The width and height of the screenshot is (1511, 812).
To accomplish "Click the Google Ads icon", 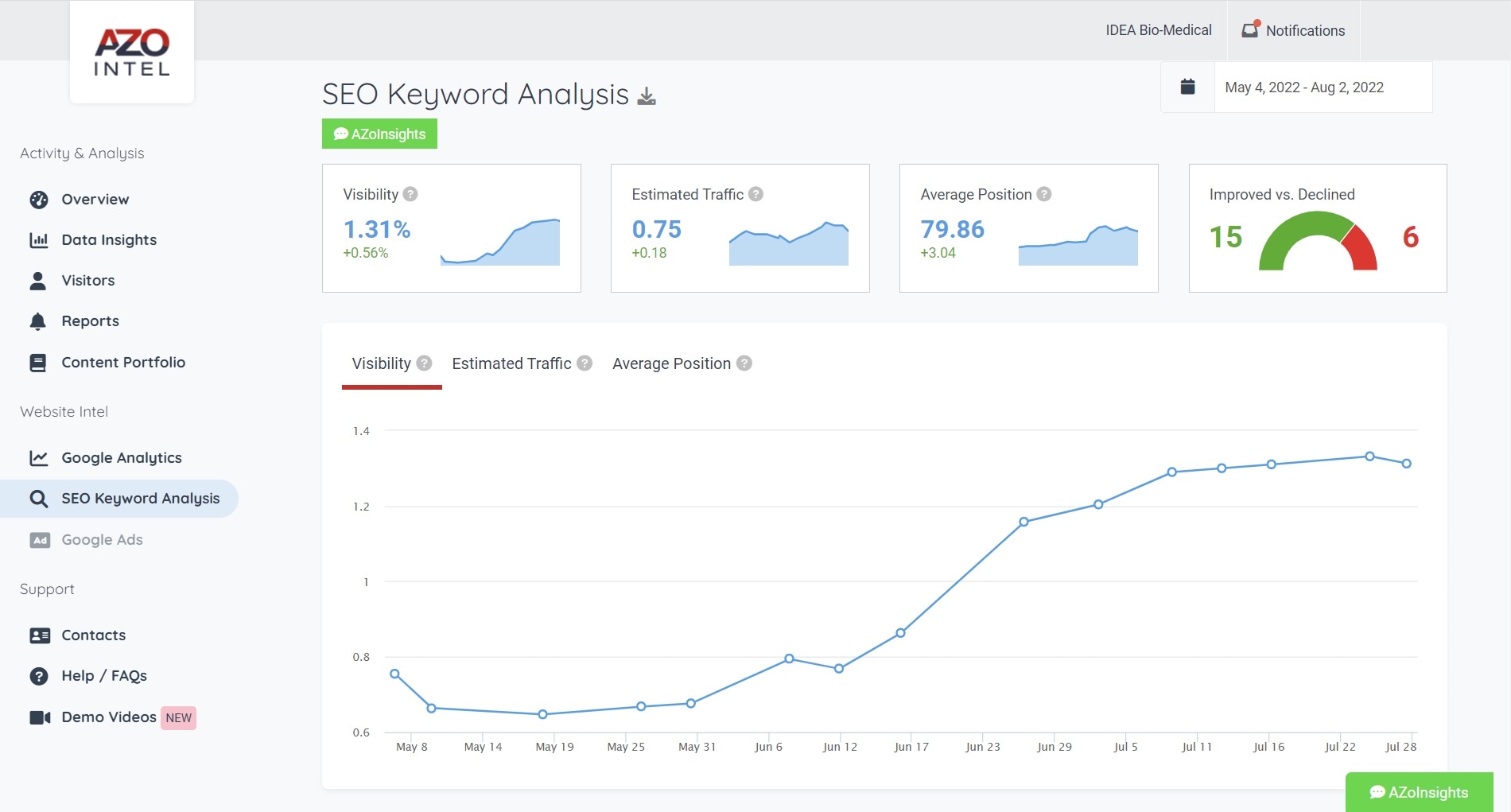I will [x=40, y=540].
